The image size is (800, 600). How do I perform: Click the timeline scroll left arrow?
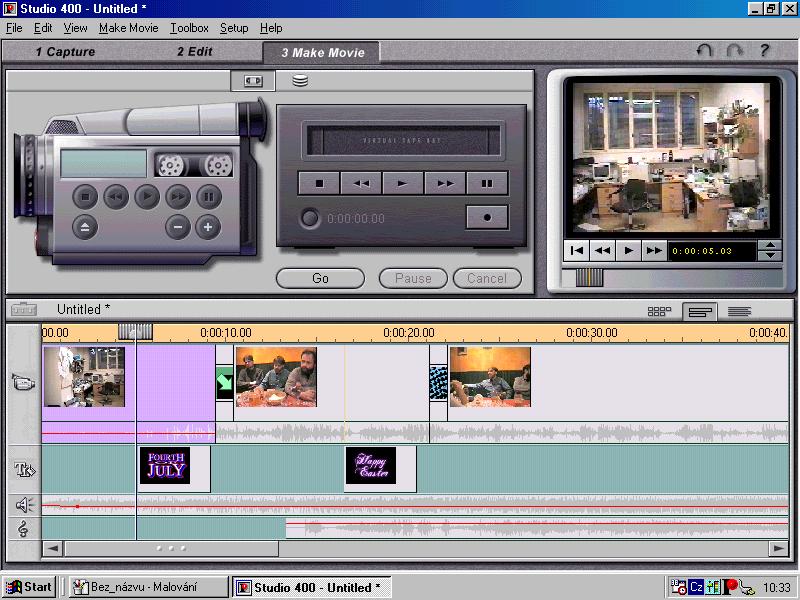tap(53, 549)
